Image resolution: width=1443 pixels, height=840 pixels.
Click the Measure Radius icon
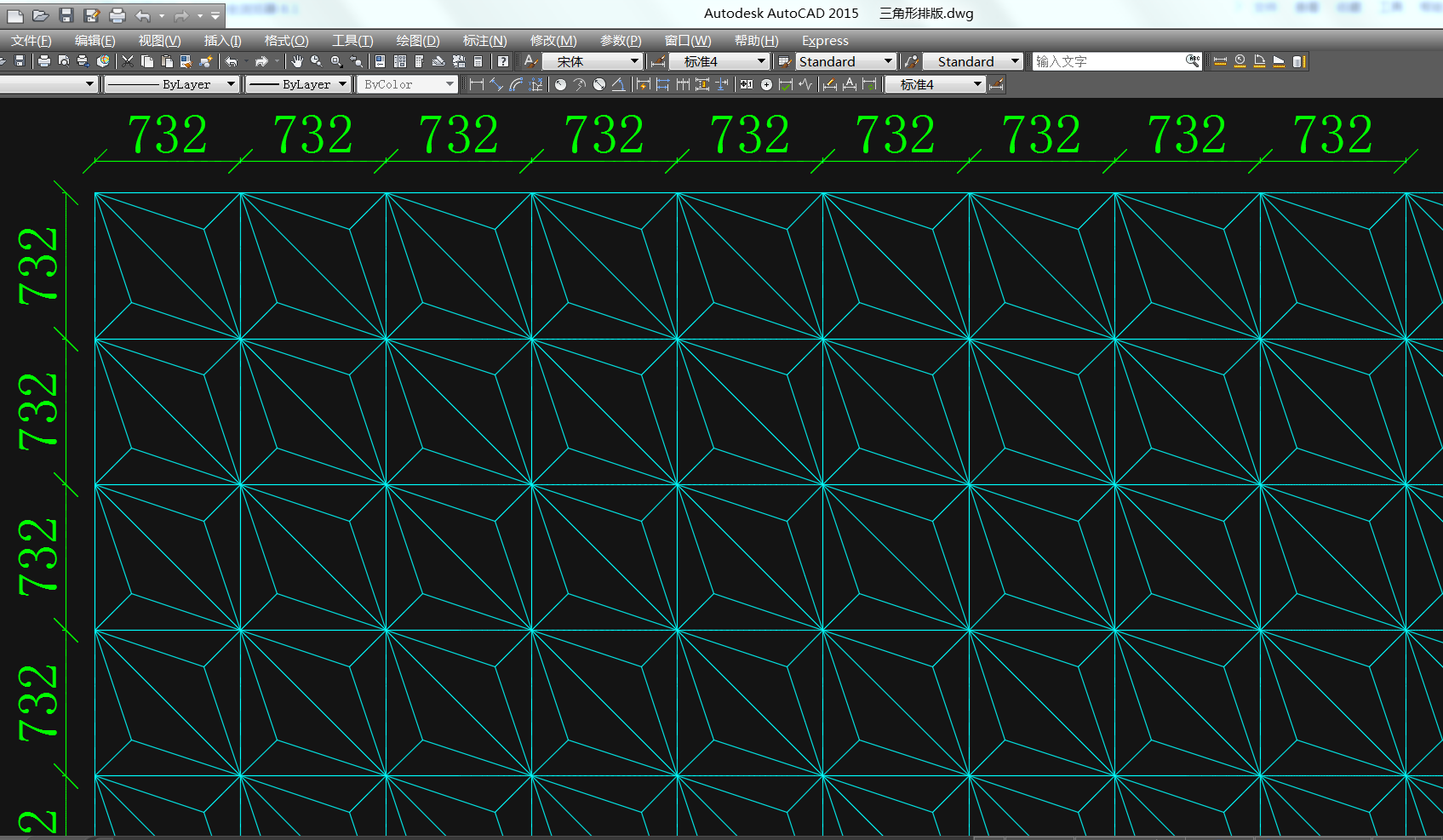pyautogui.click(x=1240, y=61)
